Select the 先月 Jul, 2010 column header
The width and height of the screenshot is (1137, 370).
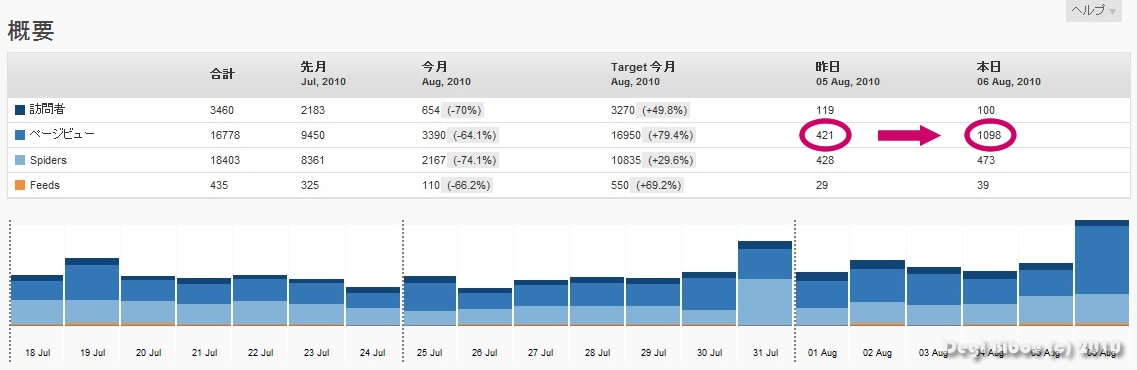coord(323,74)
